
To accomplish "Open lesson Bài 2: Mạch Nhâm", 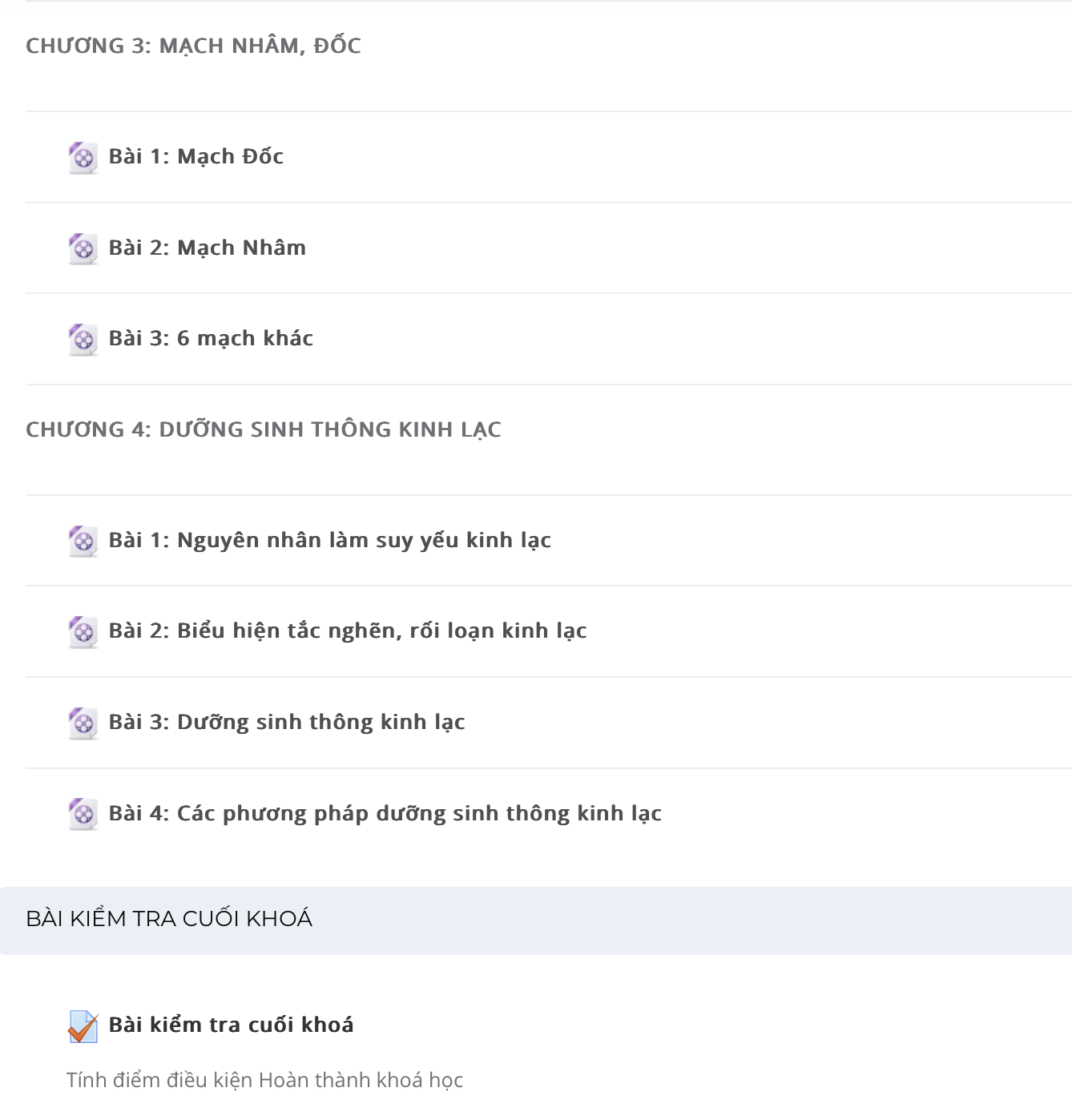I will (208, 248).
